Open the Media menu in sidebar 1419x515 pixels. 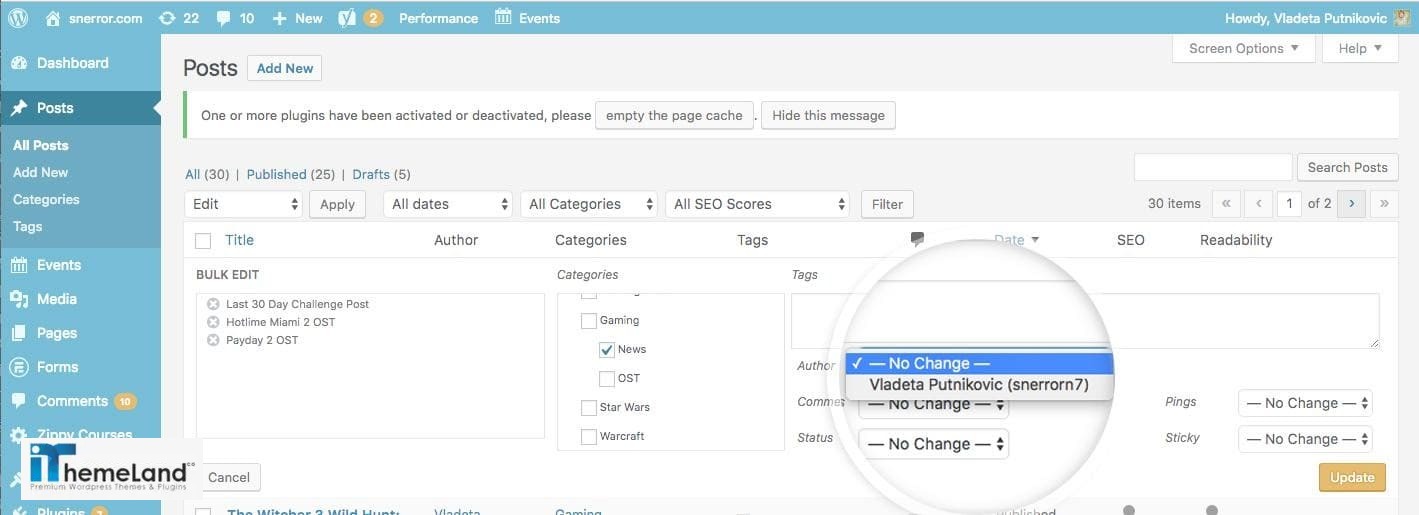tap(57, 299)
